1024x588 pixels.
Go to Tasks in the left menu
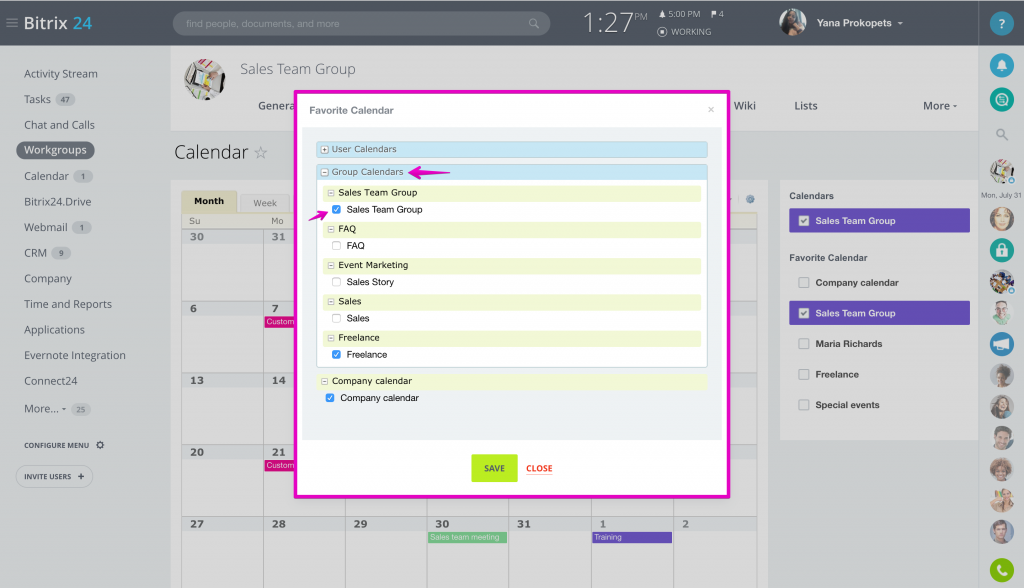point(37,99)
